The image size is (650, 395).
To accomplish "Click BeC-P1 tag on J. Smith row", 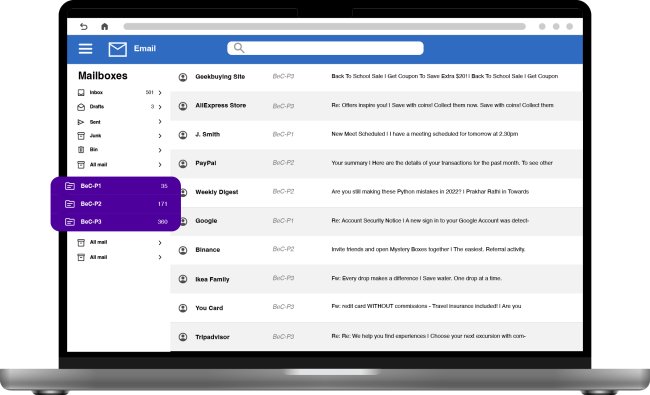I will coord(283,134).
